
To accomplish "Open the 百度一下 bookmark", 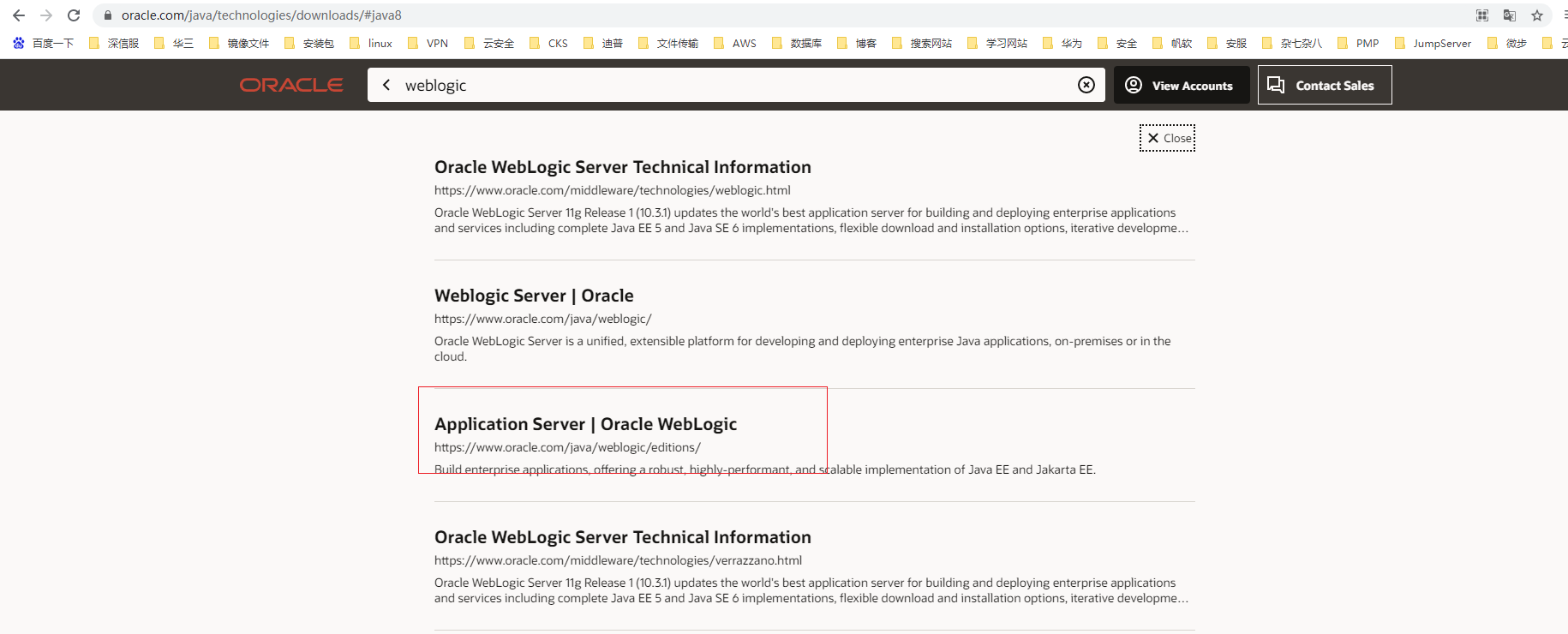I will pyautogui.click(x=43, y=43).
